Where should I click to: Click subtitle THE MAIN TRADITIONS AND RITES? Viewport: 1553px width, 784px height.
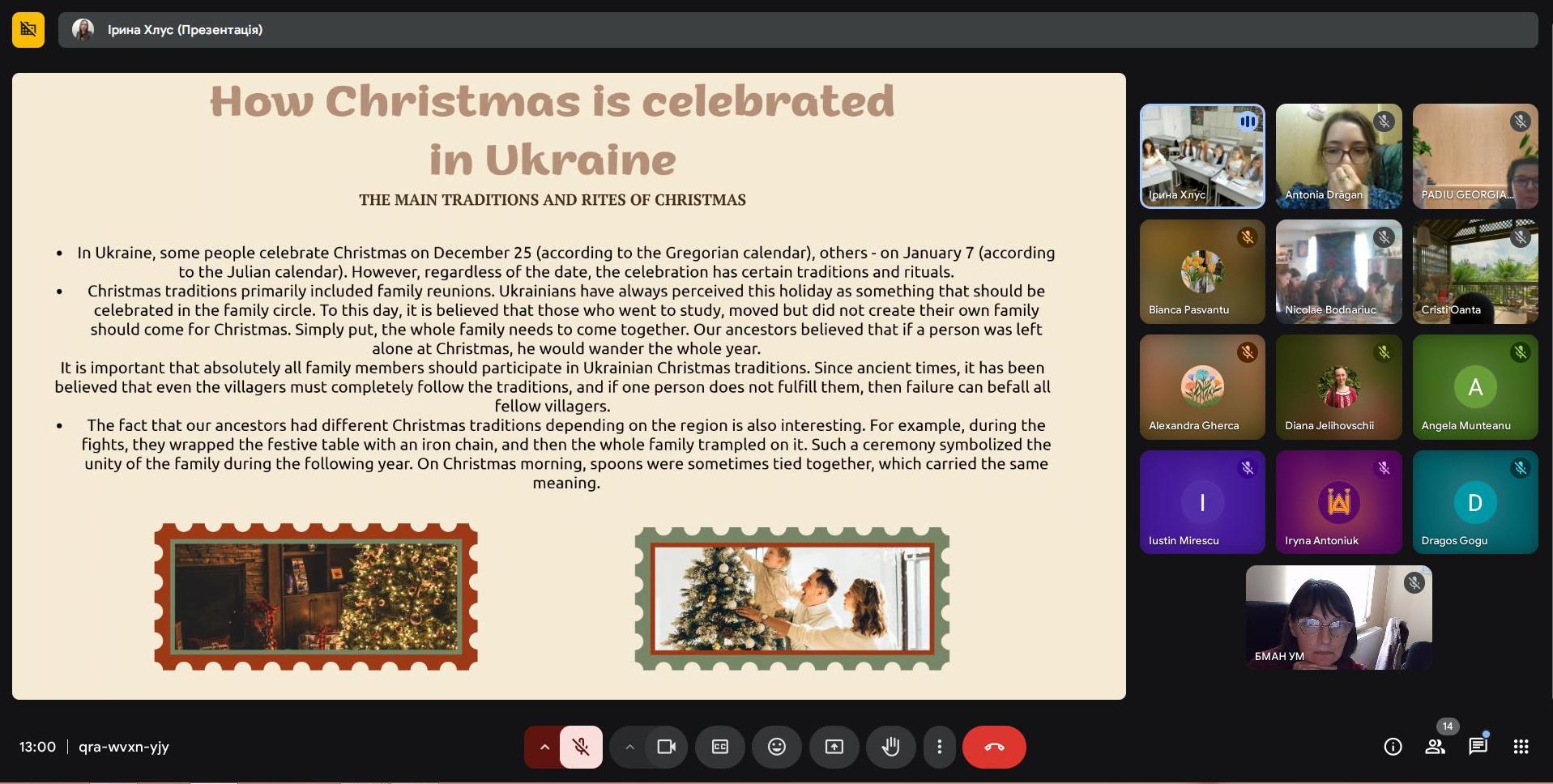tap(553, 200)
